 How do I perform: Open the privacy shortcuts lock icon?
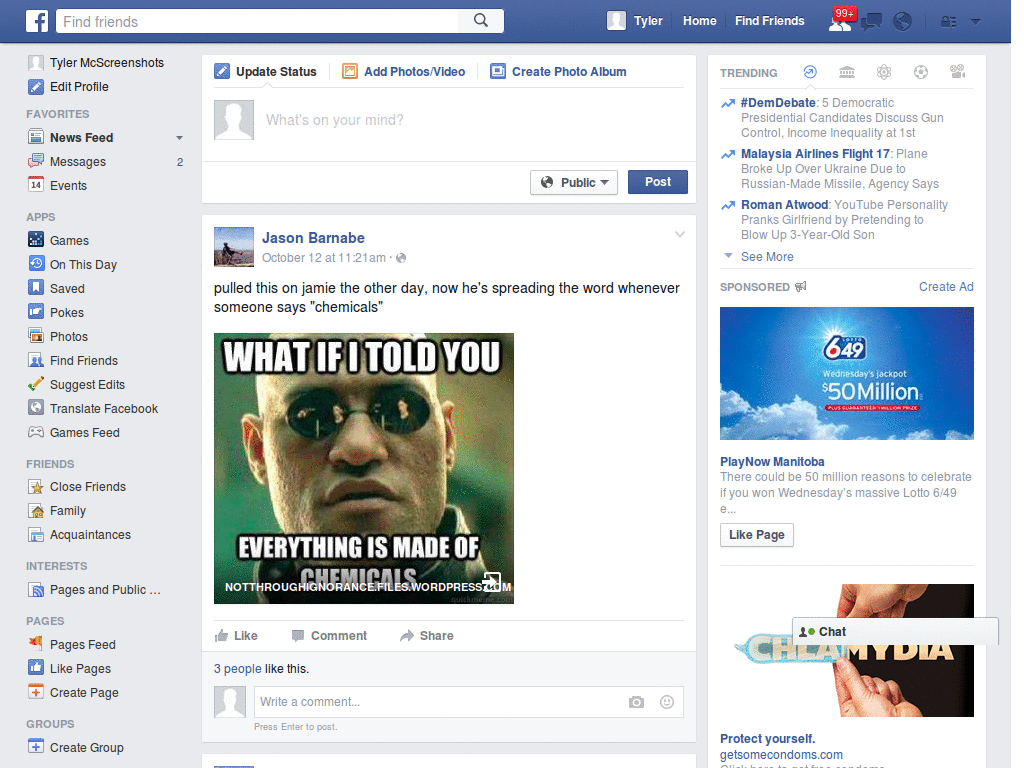948,22
